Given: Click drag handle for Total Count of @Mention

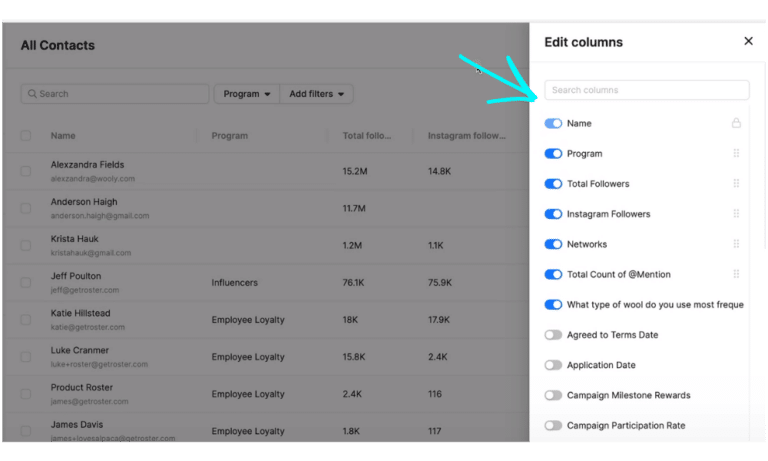Looking at the screenshot, I should point(736,274).
